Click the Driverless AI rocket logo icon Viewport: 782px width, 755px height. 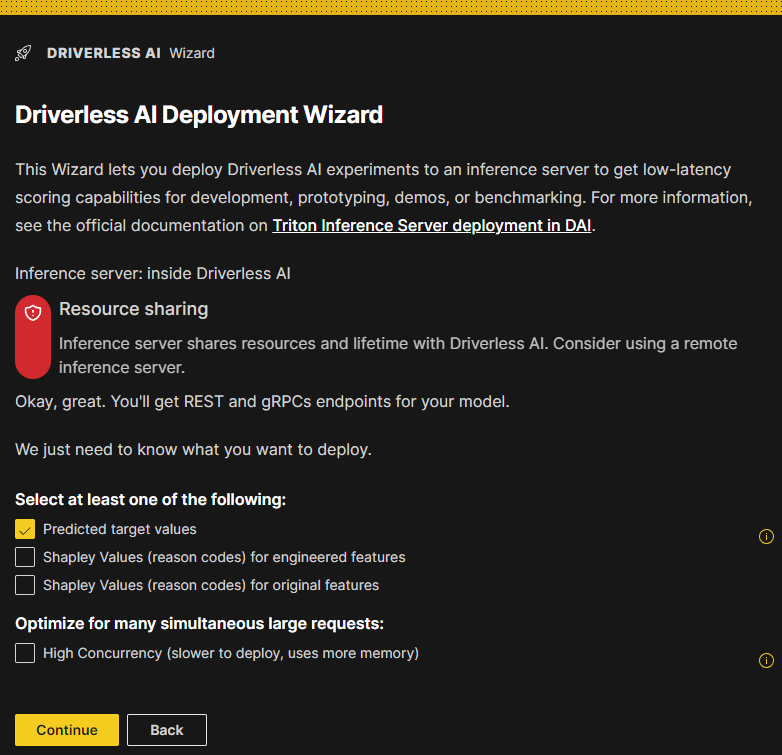click(x=23, y=53)
